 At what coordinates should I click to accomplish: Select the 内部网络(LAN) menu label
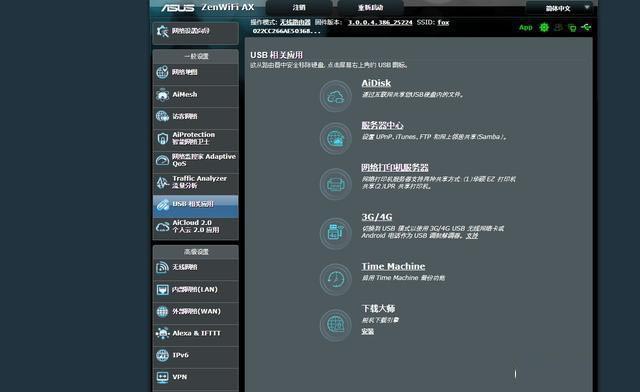tap(195, 290)
